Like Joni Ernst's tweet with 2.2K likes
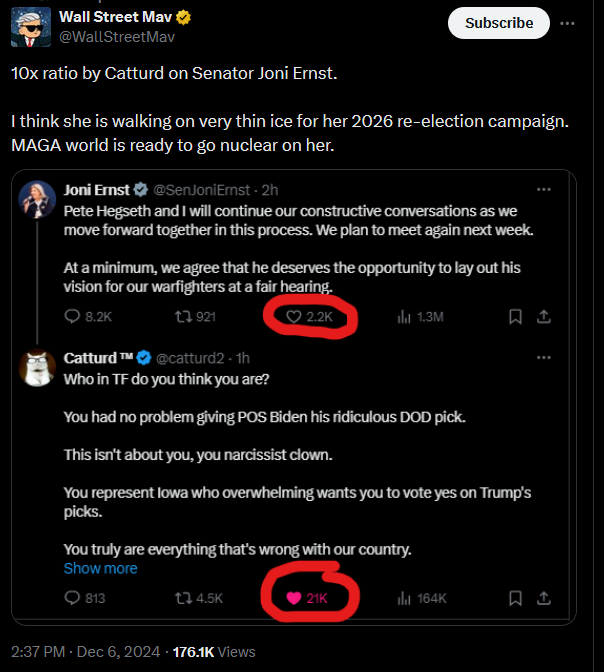This screenshot has width=604, height=672. pyautogui.click(x=294, y=317)
